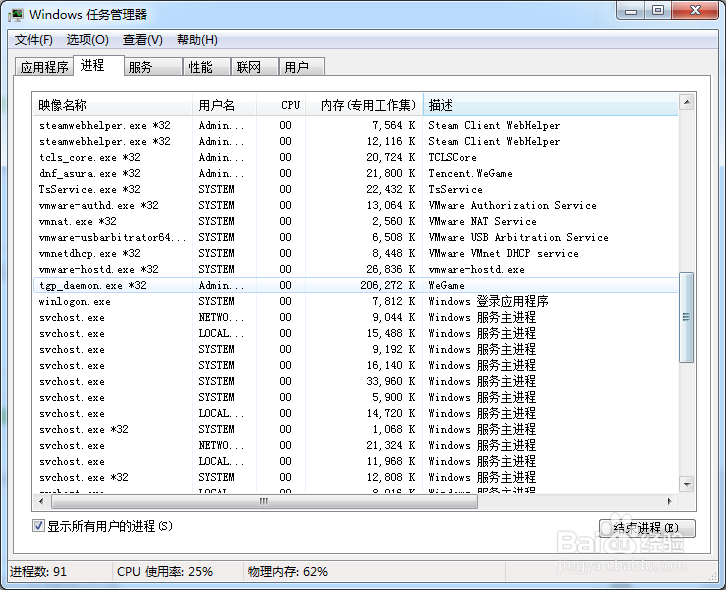726x590 pixels.
Task: Select svchost.exe using 15,488 K memory
Action: pos(356,333)
